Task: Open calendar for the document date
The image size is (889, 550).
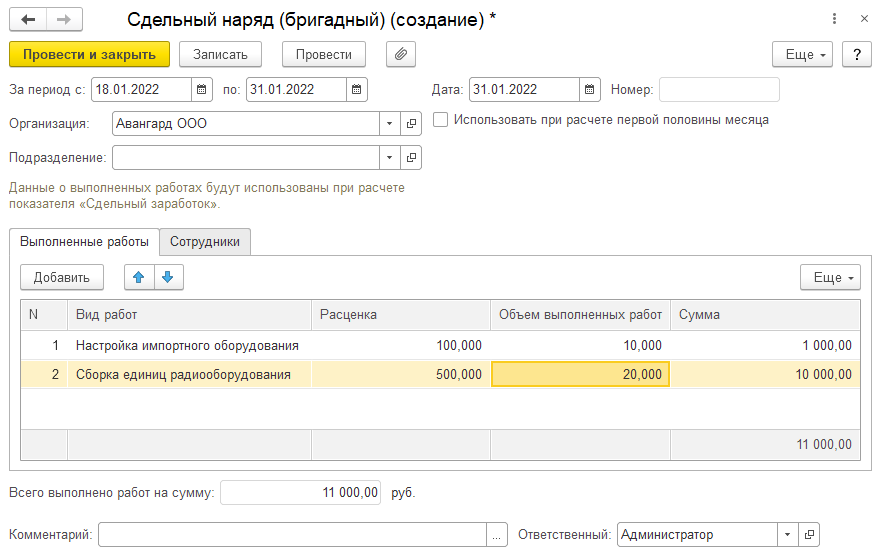Action: tap(590, 89)
